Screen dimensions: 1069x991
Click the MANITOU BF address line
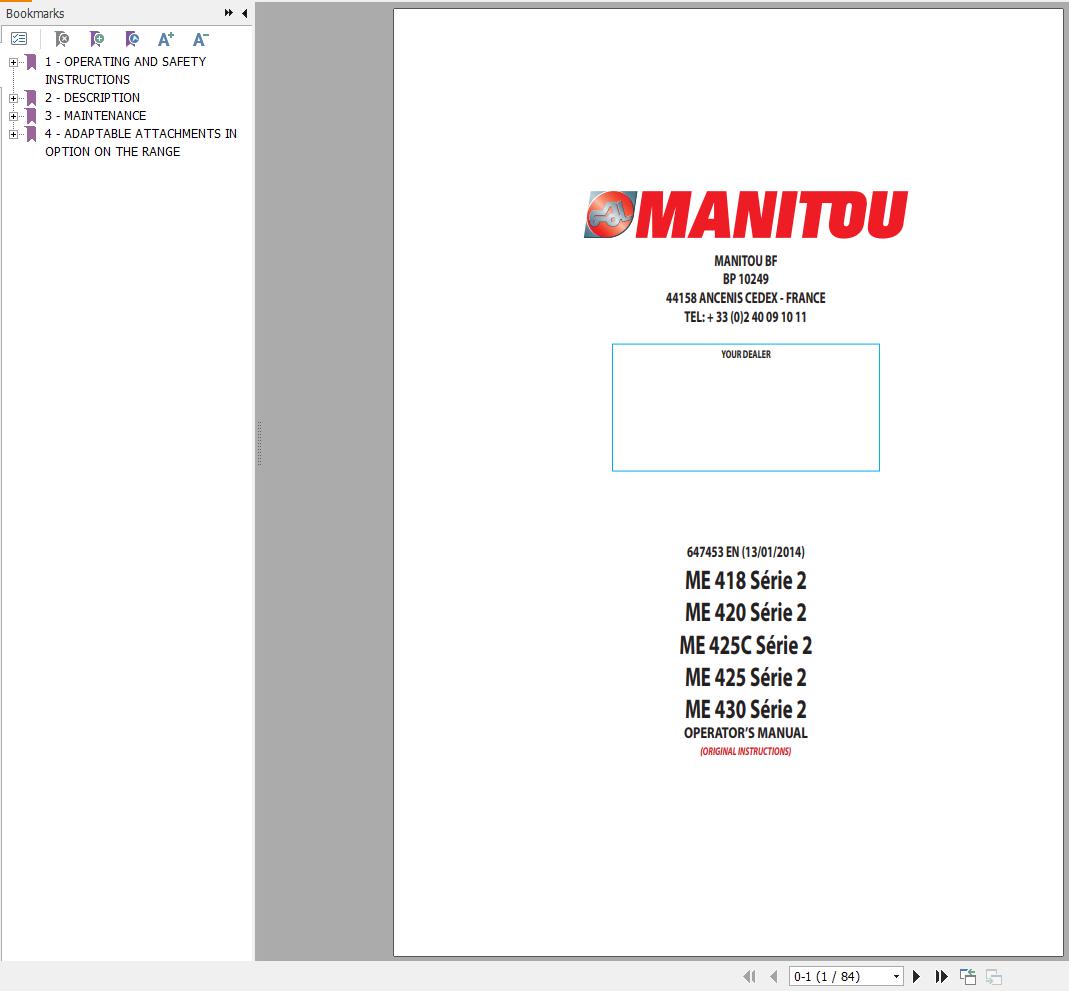point(746,261)
